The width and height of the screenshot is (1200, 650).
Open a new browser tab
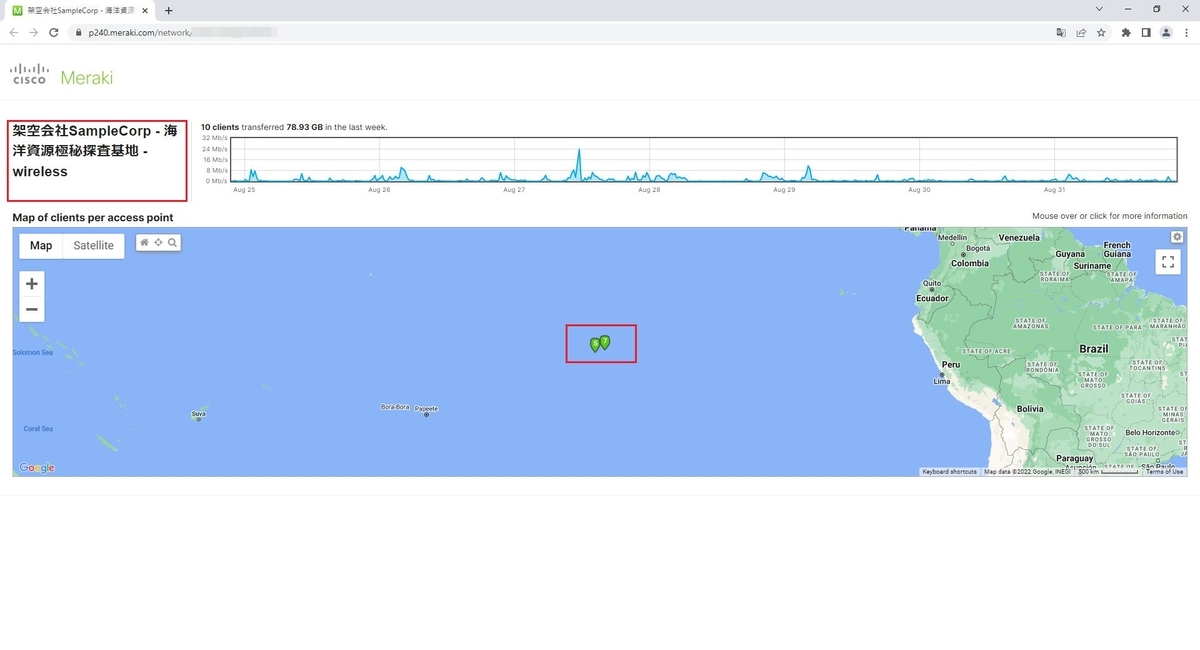[168, 10]
